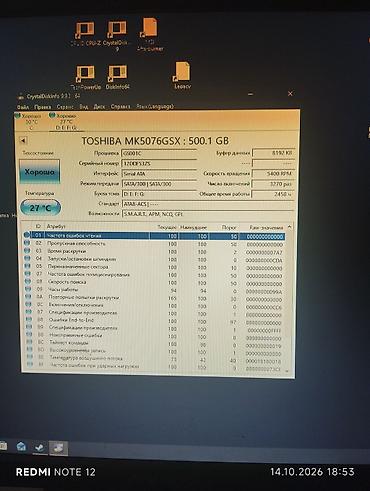The height and width of the screenshot is (491, 370).
Task: Open the DiskInfo64 desktop shortcut
Action: (x=117, y=77)
